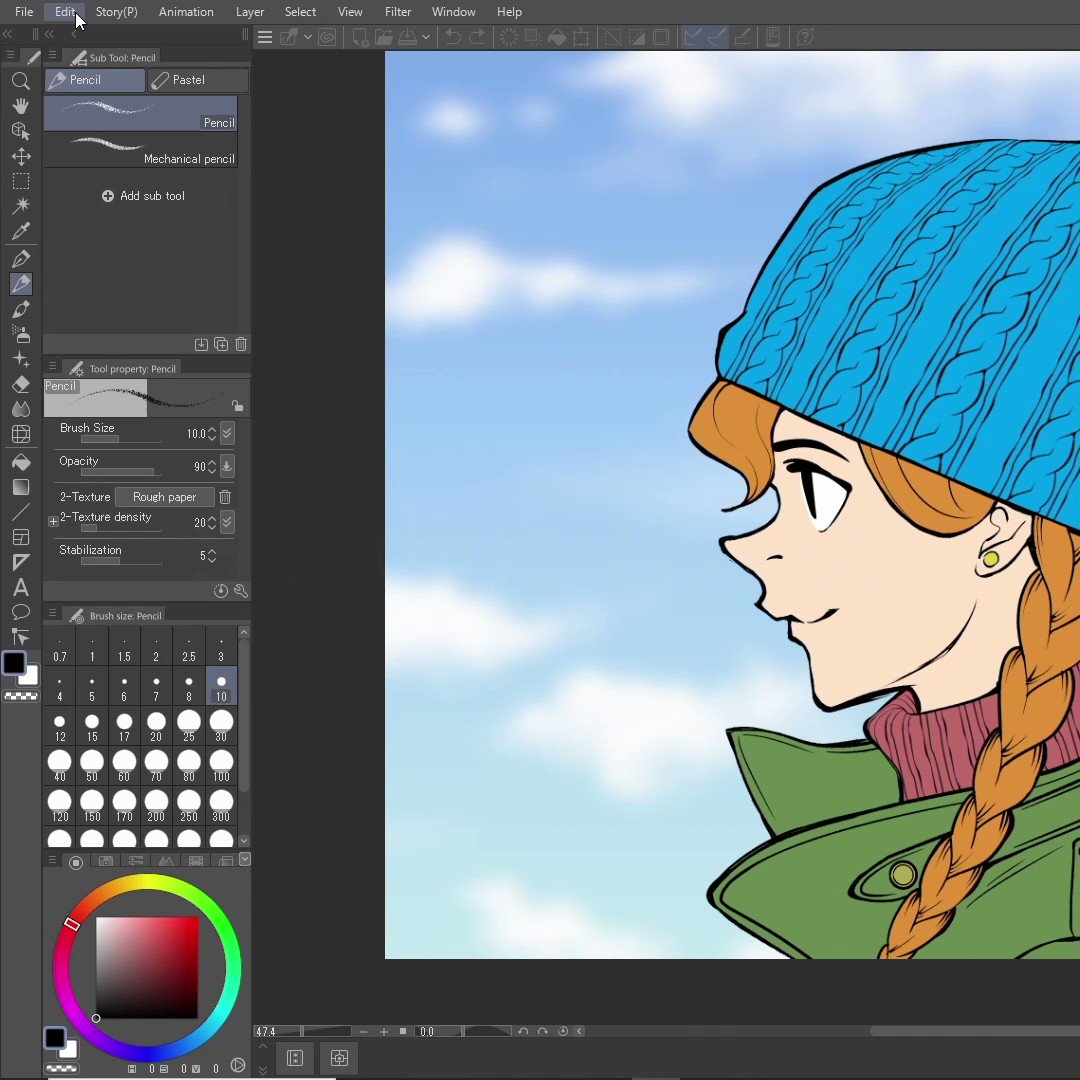Expand the Brush Size preset dropdown
This screenshot has height=1080, width=1080.
(x=227, y=433)
